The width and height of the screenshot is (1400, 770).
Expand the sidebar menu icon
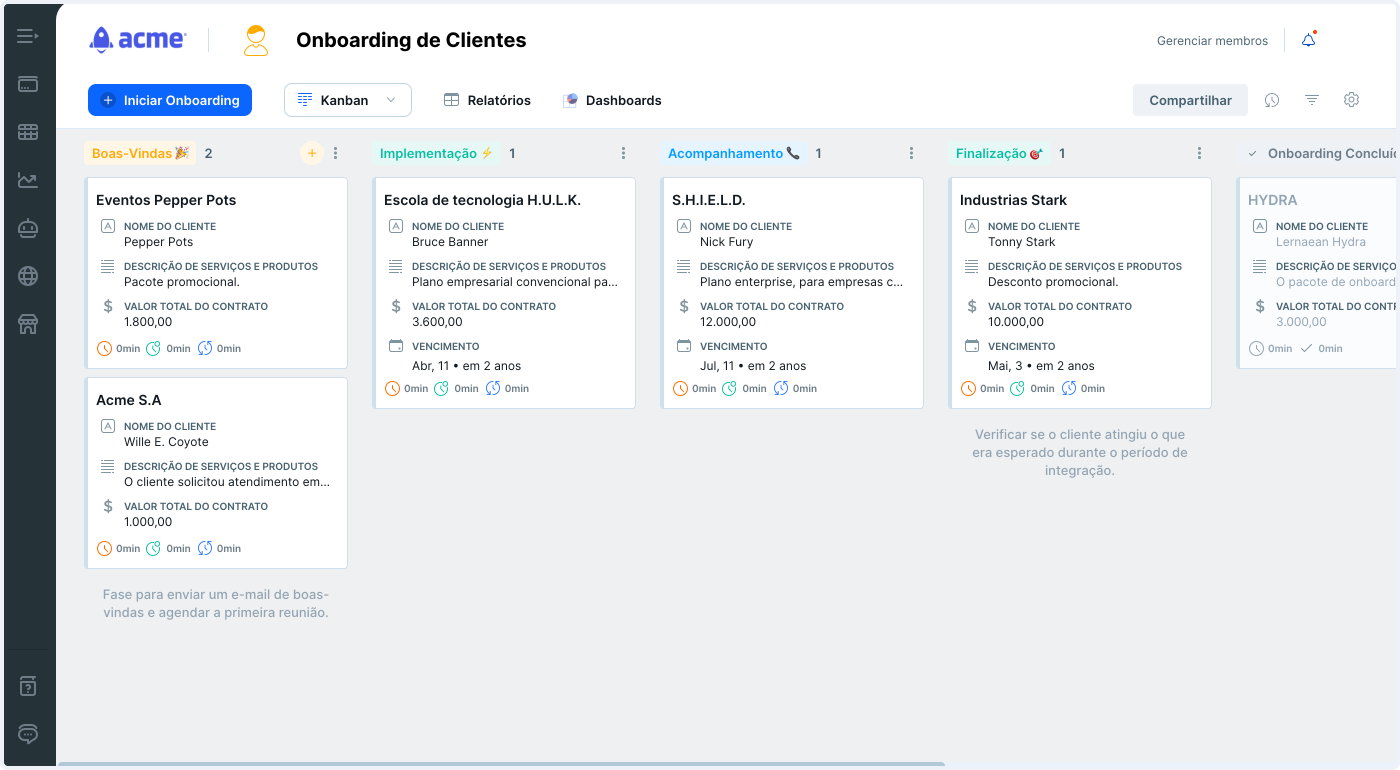tap(28, 37)
